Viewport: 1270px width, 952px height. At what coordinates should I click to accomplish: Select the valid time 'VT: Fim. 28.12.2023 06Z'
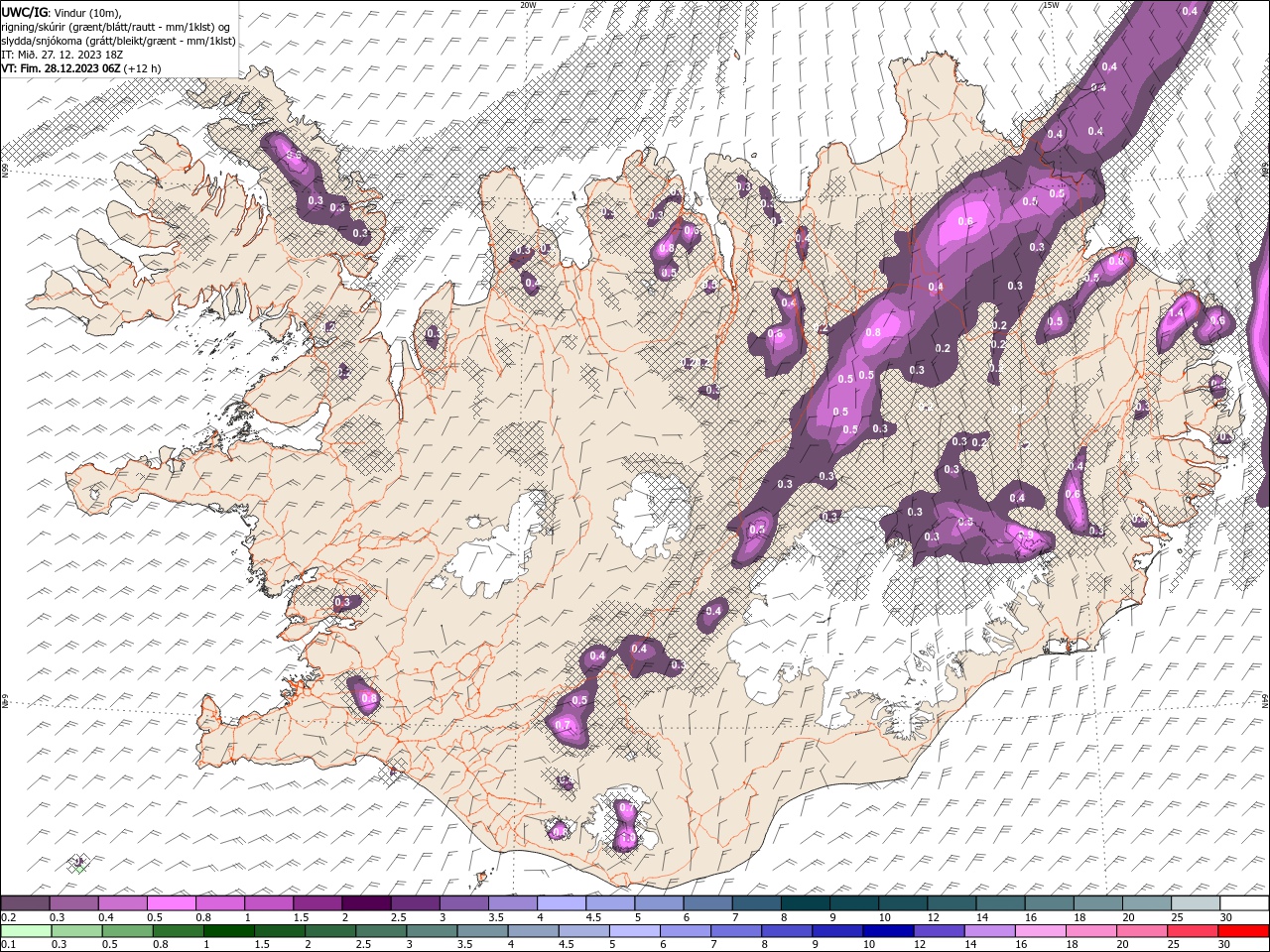(x=61, y=68)
